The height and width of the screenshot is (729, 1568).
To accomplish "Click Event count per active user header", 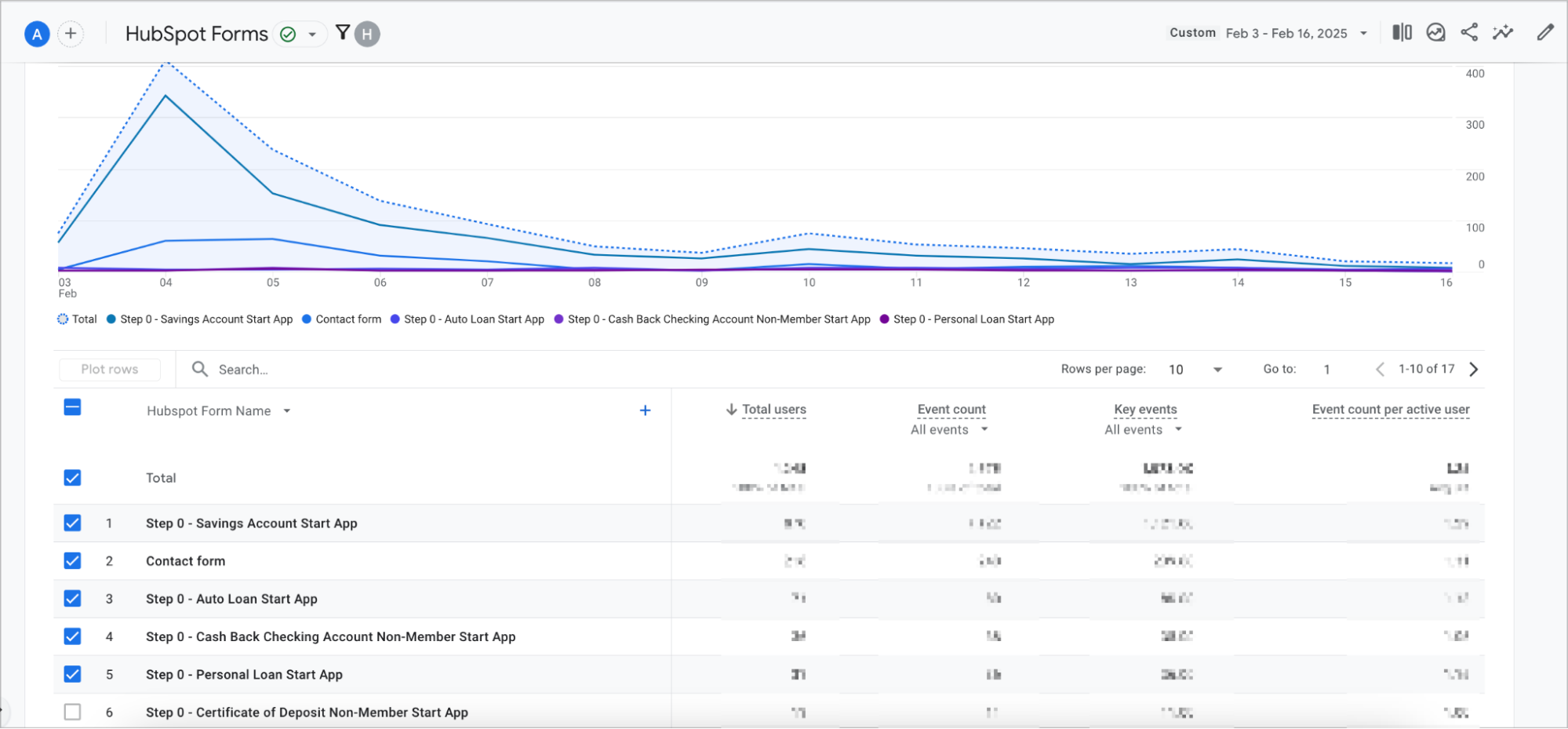I will pos(1391,410).
